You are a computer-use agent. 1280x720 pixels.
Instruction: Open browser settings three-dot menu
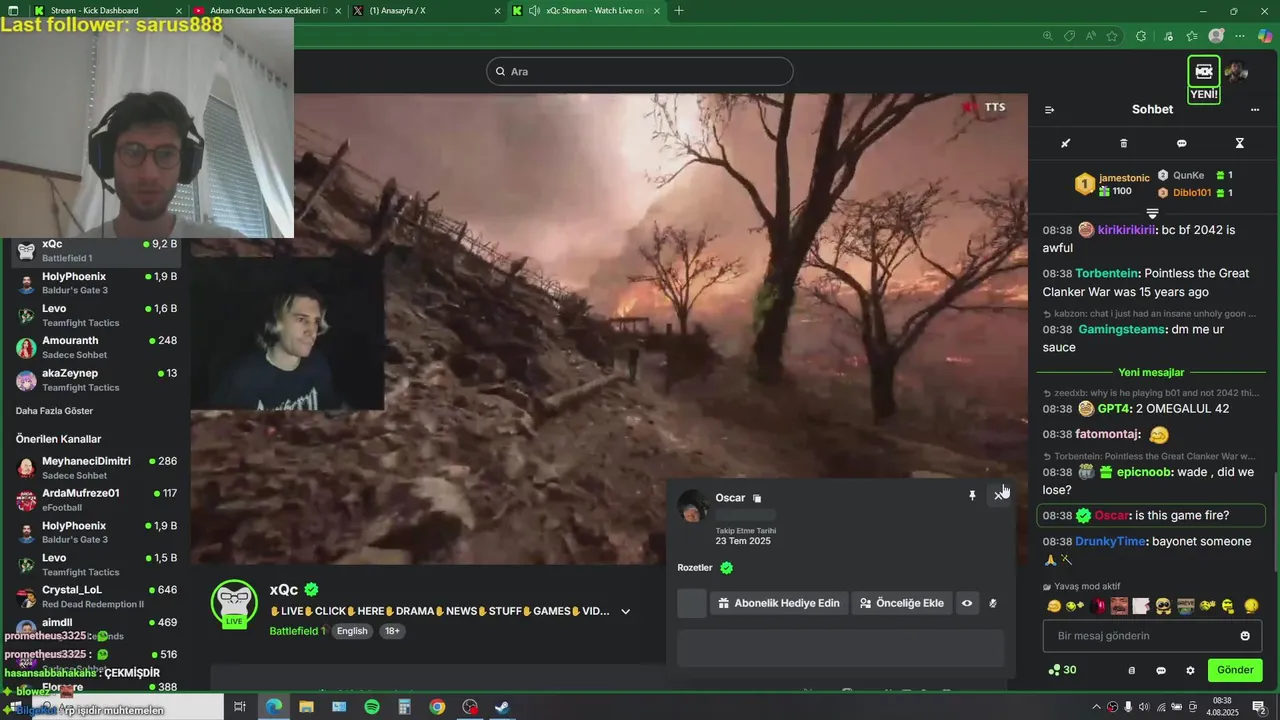pyautogui.click(x=1240, y=36)
